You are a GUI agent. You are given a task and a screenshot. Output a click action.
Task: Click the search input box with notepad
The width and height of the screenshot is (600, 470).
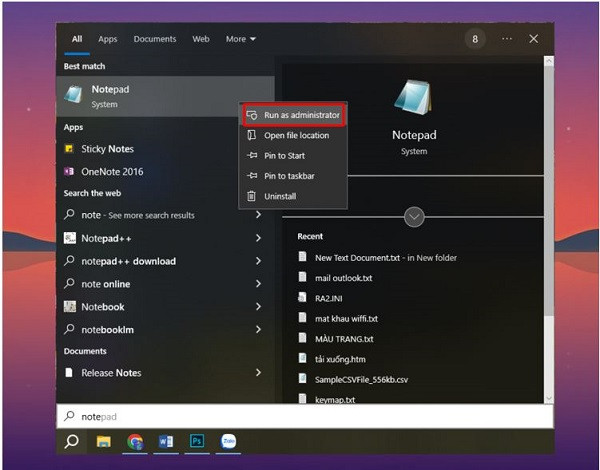pos(305,416)
